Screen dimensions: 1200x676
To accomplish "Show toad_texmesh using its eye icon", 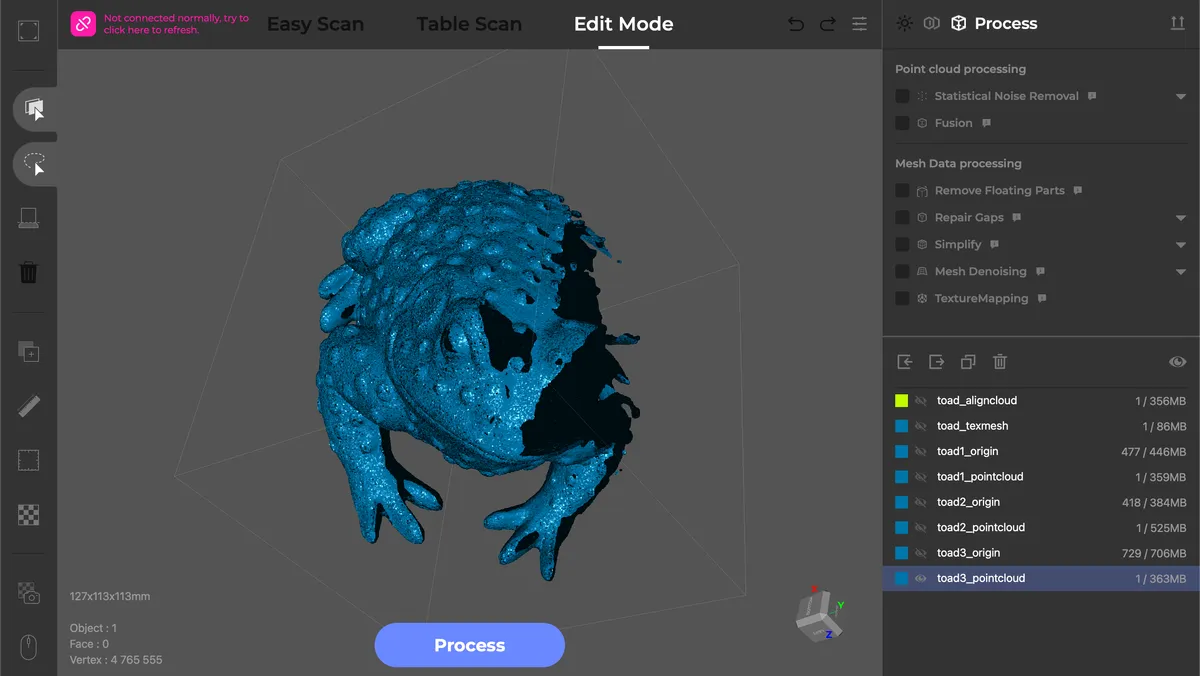I will [921, 426].
